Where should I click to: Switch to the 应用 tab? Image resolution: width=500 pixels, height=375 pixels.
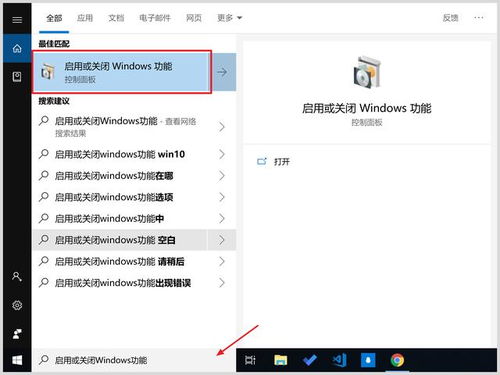click(x=85, y=18)
